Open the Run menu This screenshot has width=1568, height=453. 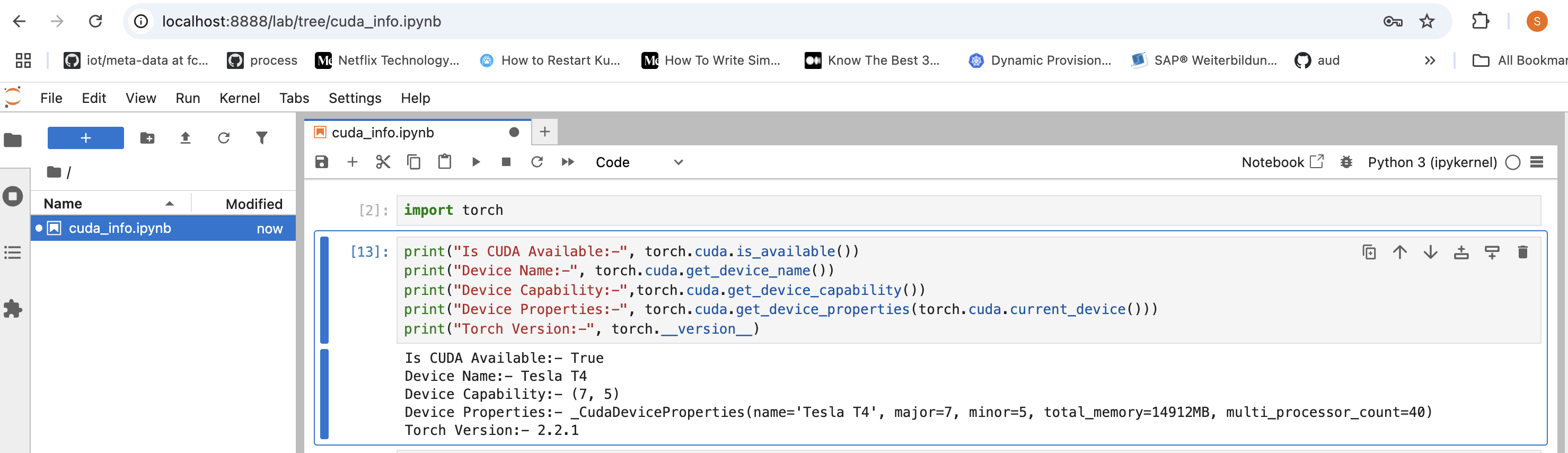[x=188, y=98]
